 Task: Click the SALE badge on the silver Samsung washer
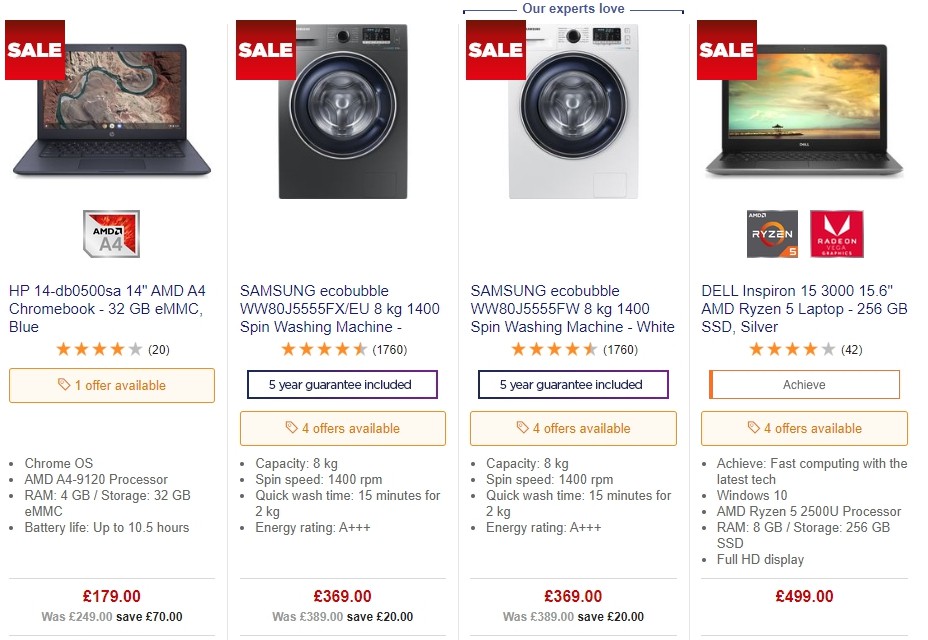[264, 49]
